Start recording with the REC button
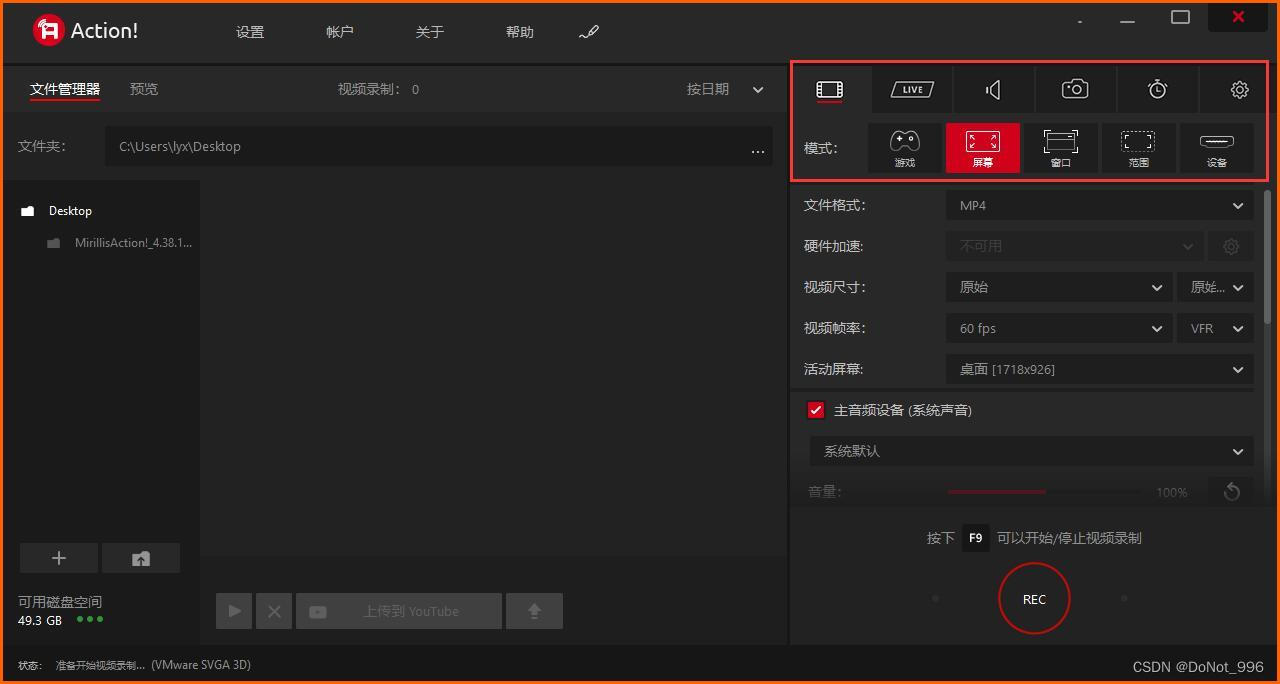 tap(1034, 599)
